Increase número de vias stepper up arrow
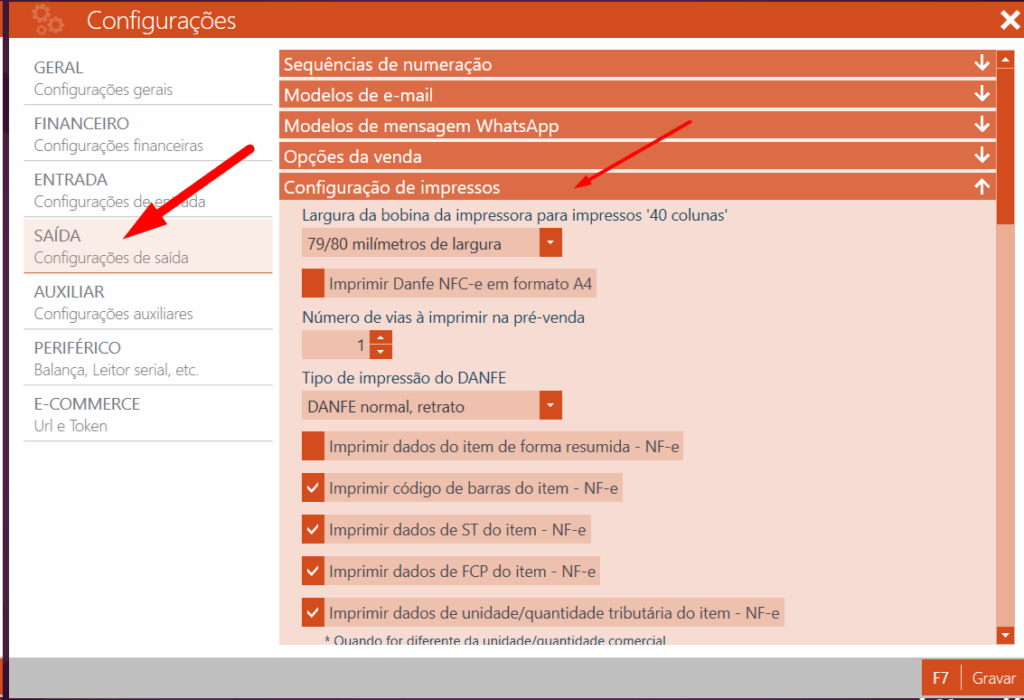Screen dimensions: 1024x700 point(380,339)
